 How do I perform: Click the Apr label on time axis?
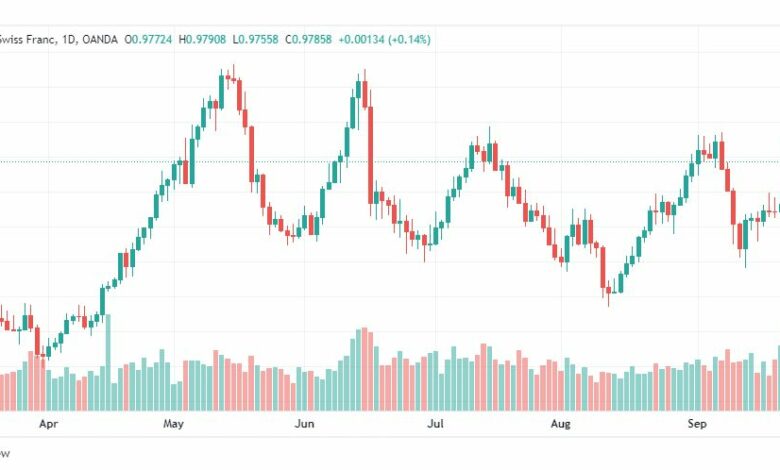click(x=48, y=424)
